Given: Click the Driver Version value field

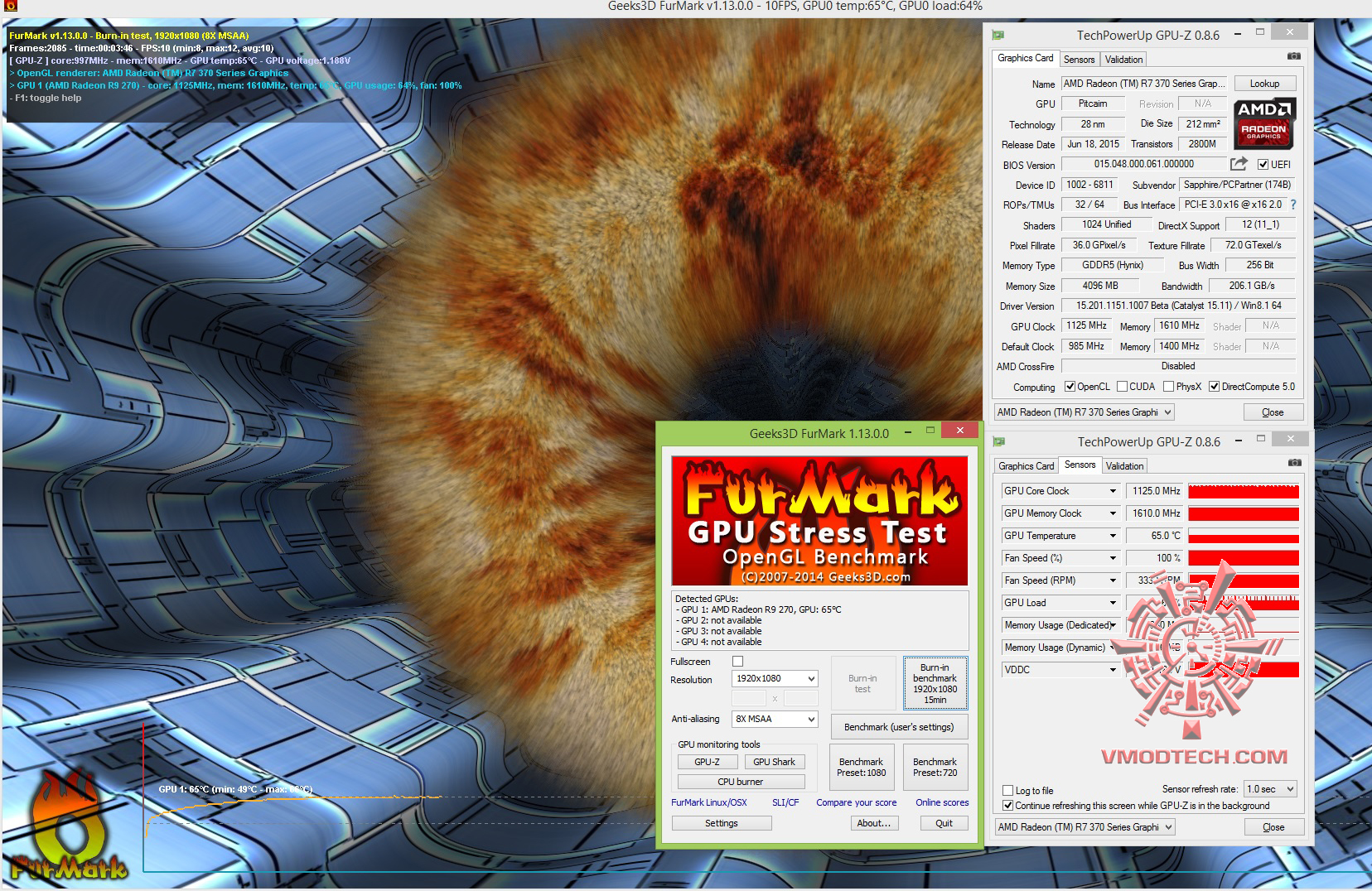Looking at the screenshot, I should pyautogui.click(x=1178, y=306).
